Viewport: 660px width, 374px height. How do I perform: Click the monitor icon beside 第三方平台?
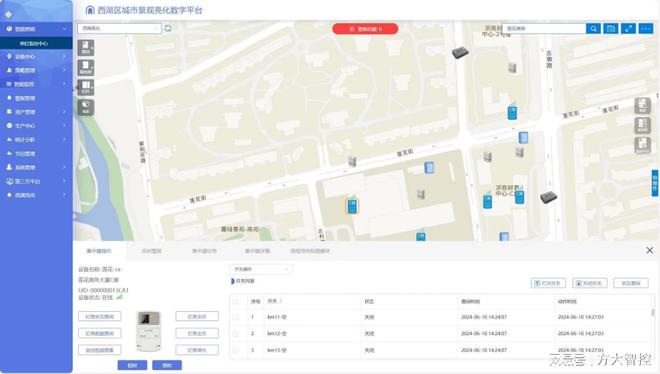(10, 181)
